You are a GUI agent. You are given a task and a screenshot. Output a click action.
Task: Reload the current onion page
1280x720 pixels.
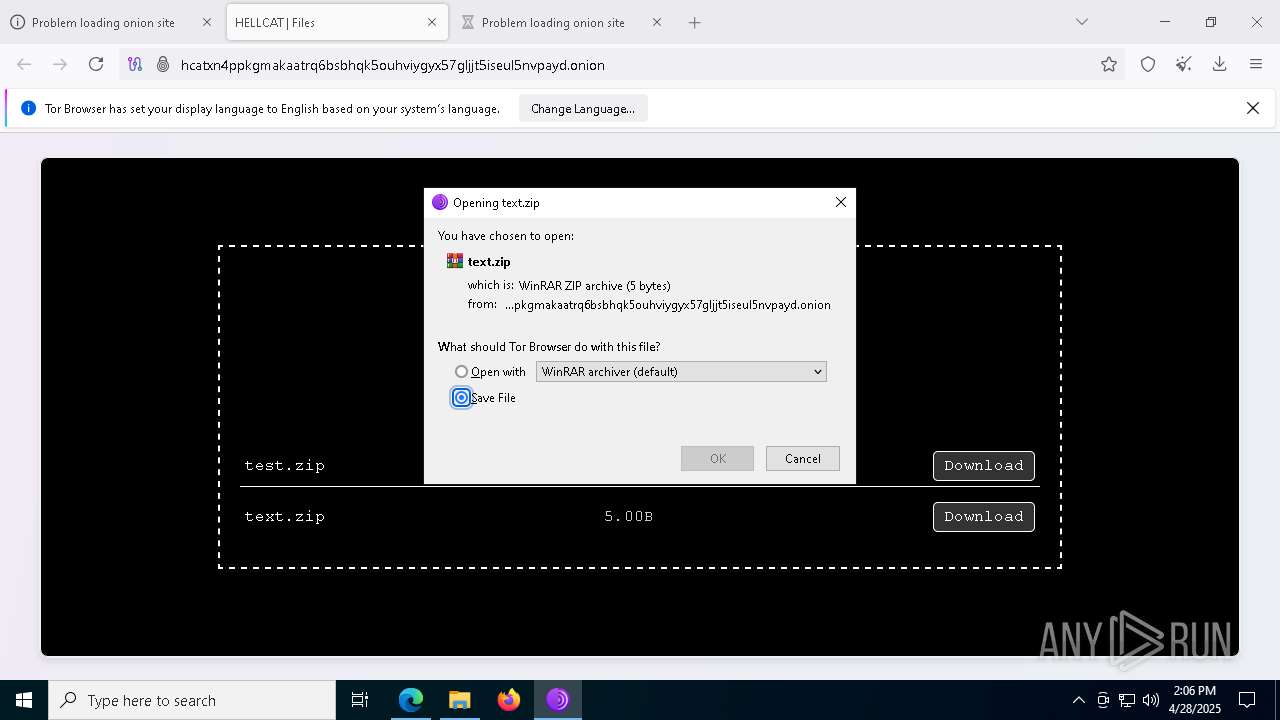(96, 65)
